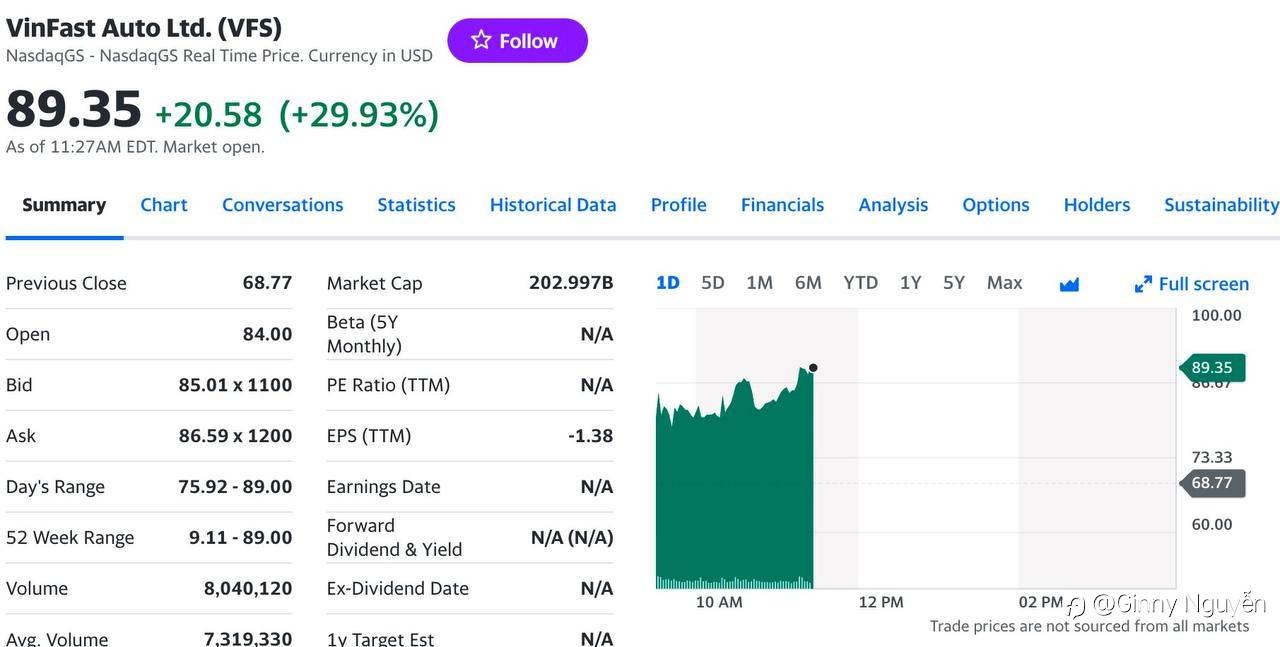Viewport: 1280px width, 647px height.
Task: Switch to the Holders tab
Action: pos(1096,205)
